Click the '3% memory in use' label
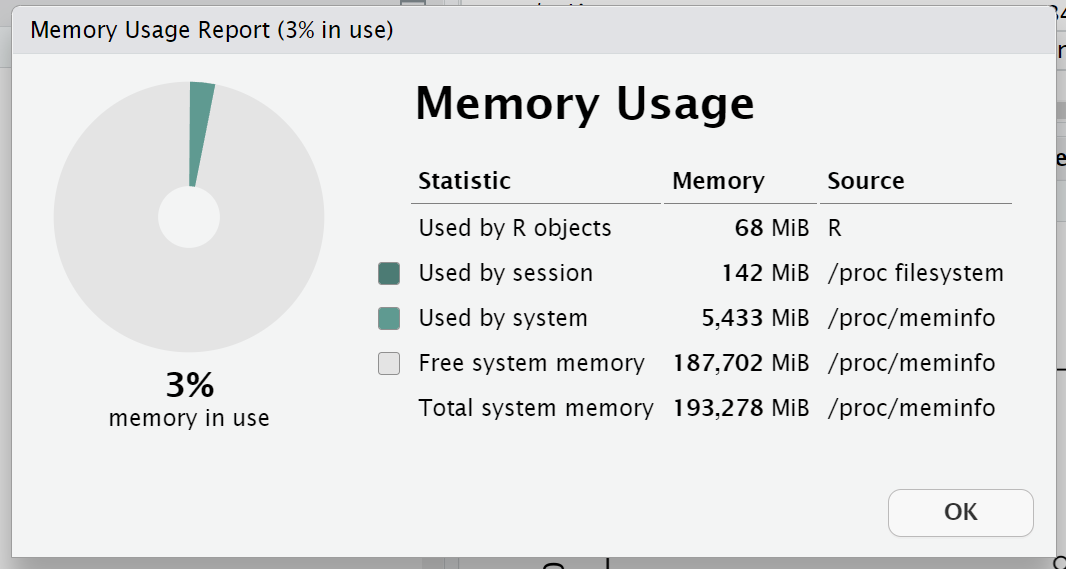 189,400
